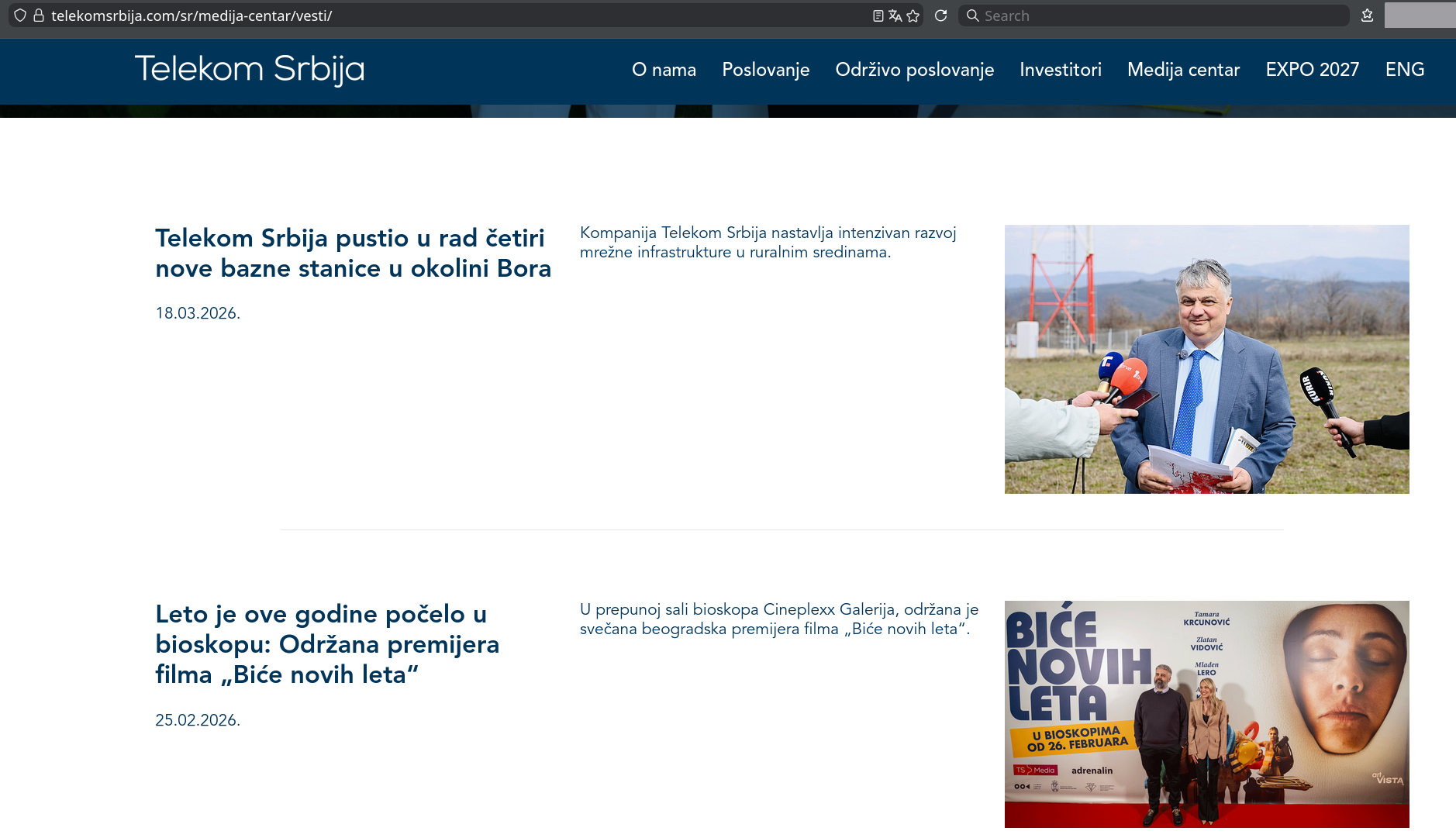
Task: Reload the page with refresh icon
Action: coord(940,16)
